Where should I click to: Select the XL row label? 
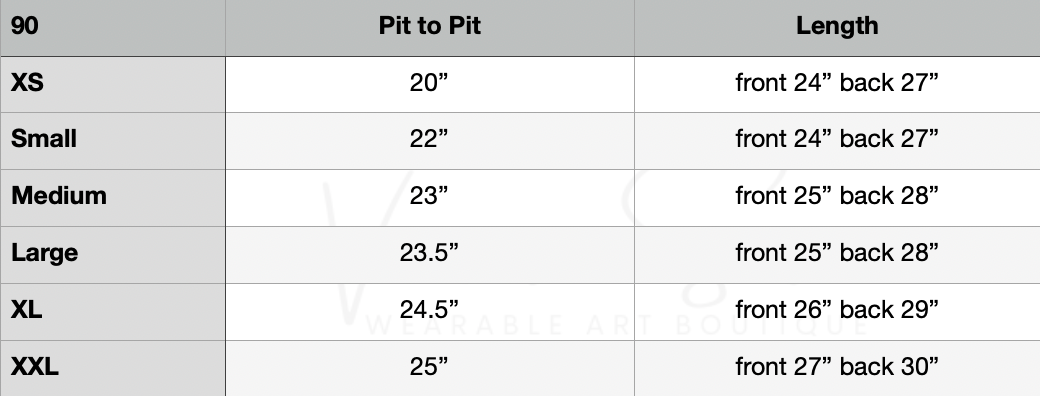113,312
